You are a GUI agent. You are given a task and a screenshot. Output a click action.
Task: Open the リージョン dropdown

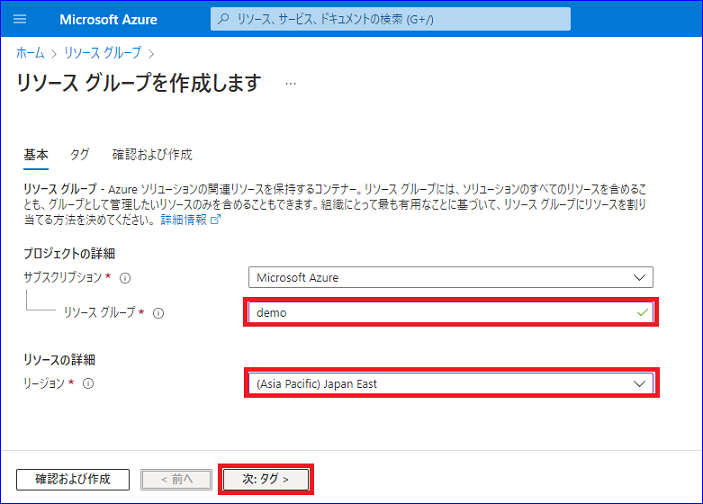pyautogui.click(x=451, y=384)
